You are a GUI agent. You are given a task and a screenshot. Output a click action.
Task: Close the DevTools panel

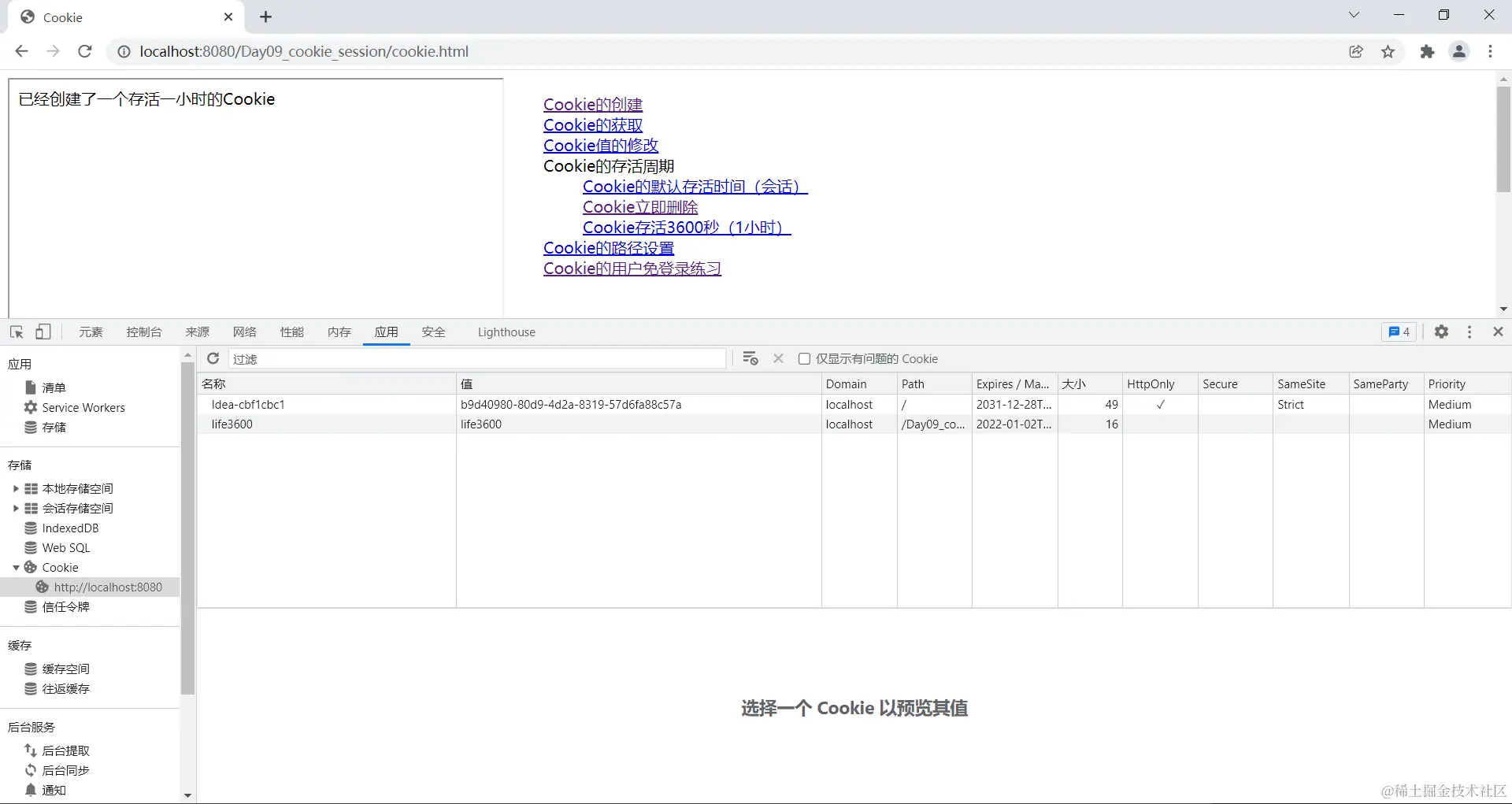pyautogui.click(x=1499, y=332)
